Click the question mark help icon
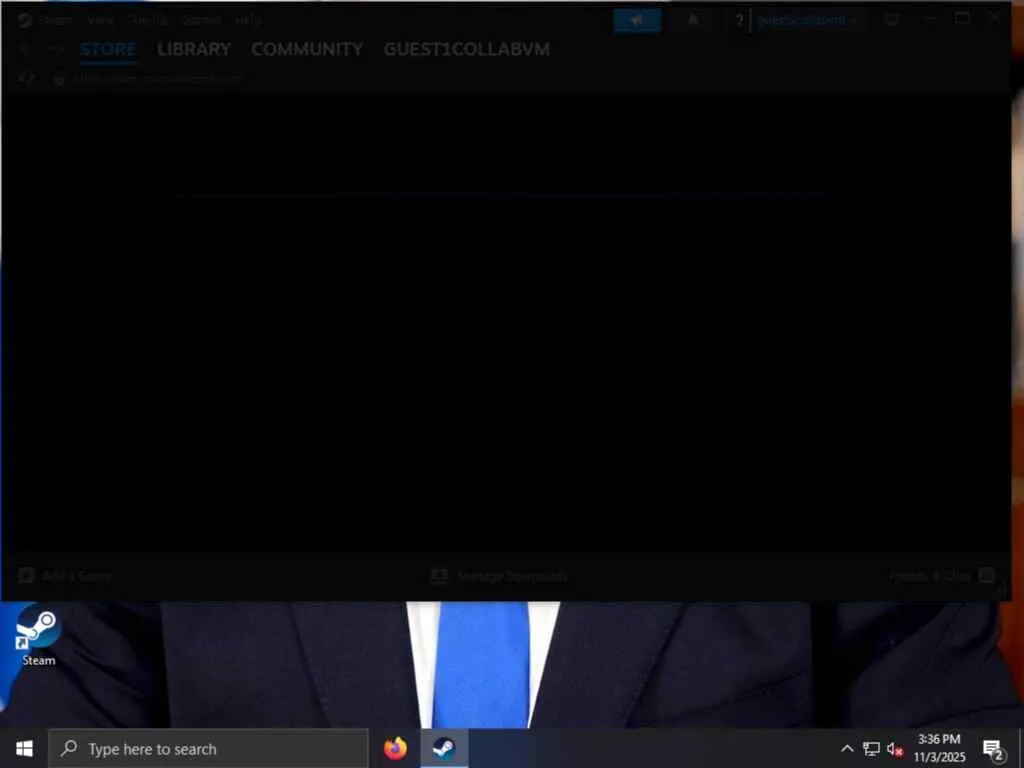The height and width of the screenshot is (768, 1024). 739,20
